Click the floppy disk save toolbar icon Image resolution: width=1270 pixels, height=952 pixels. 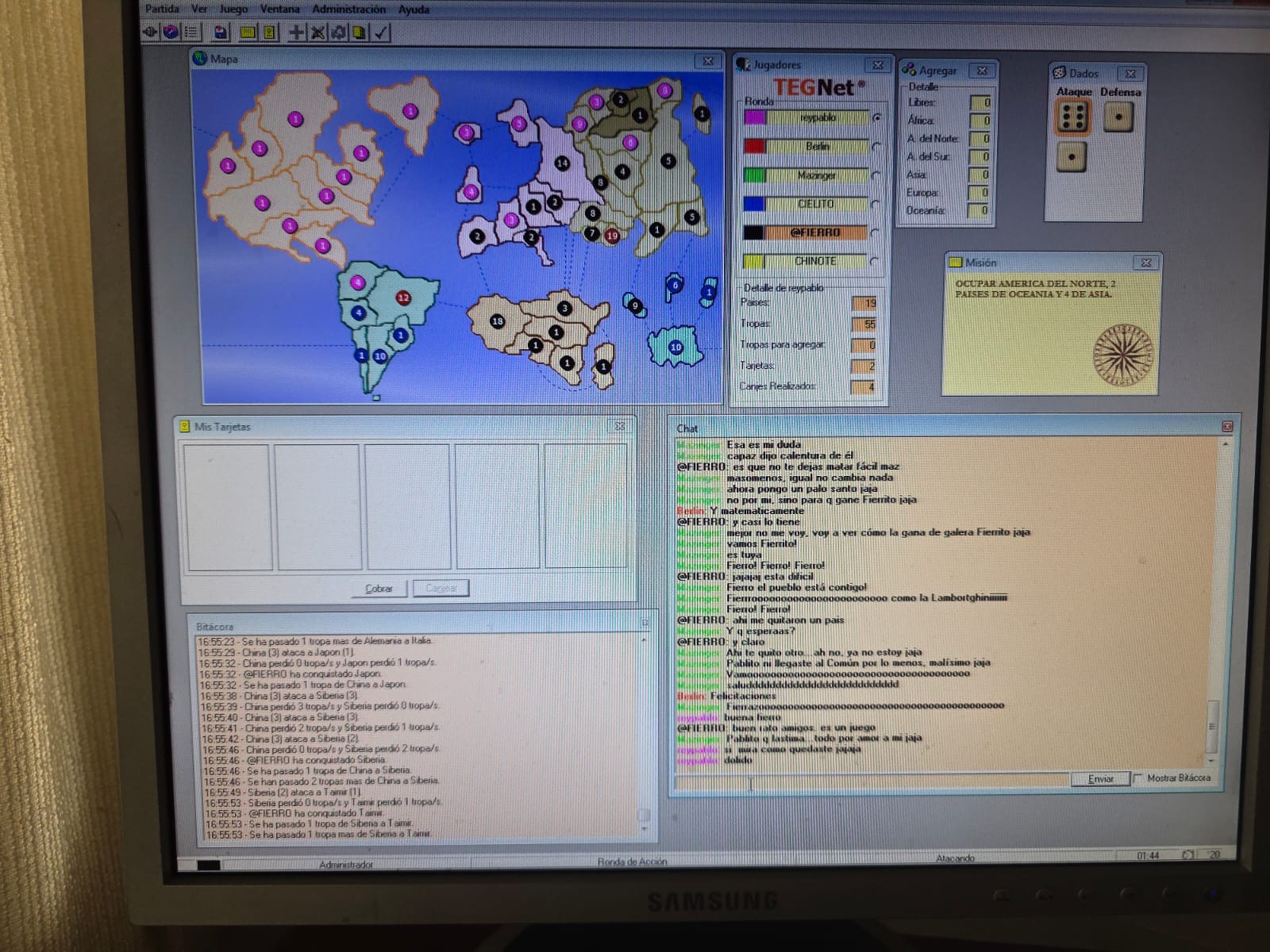click(221, 33)
